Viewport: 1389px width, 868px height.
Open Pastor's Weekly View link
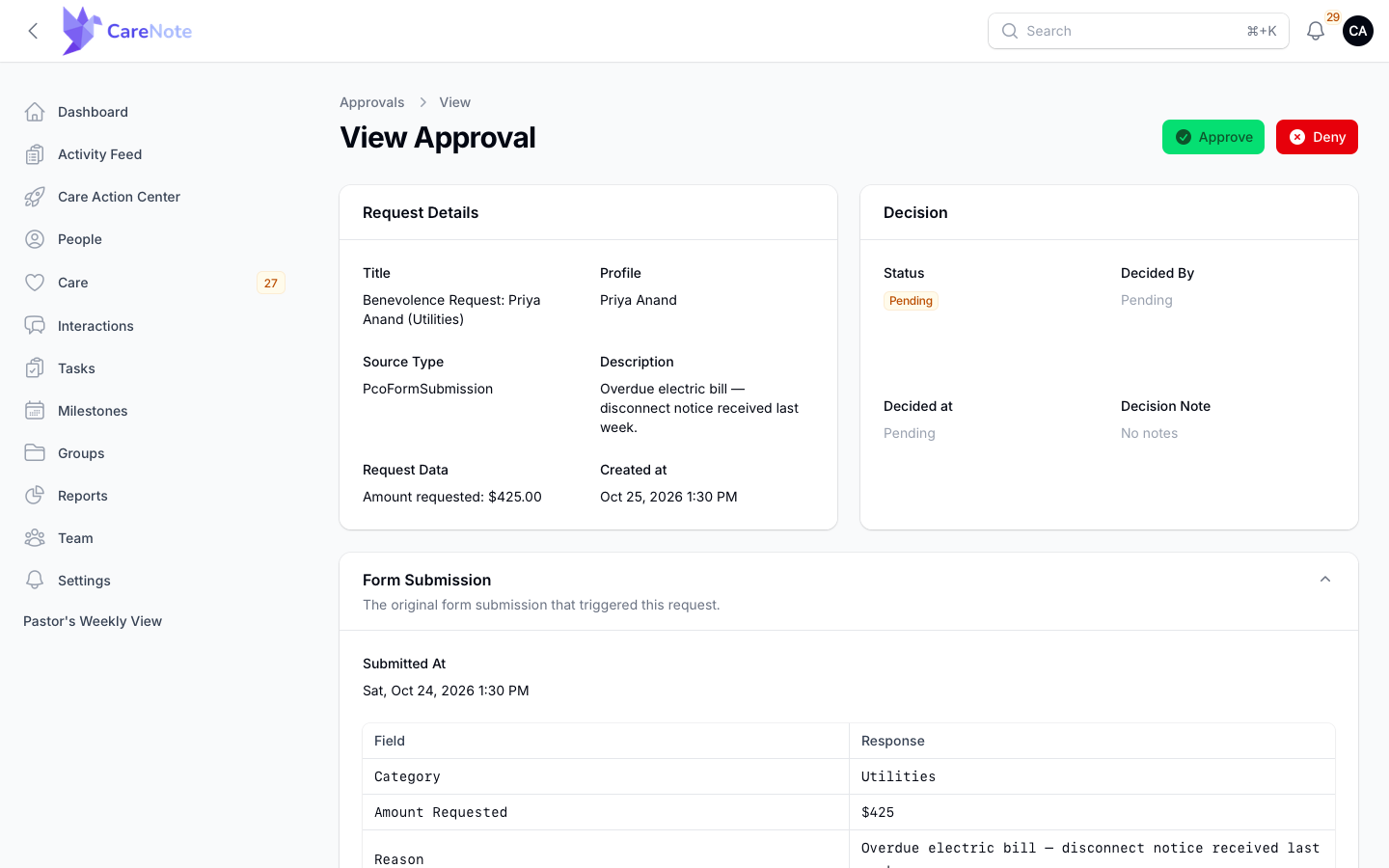click(93, 621)
